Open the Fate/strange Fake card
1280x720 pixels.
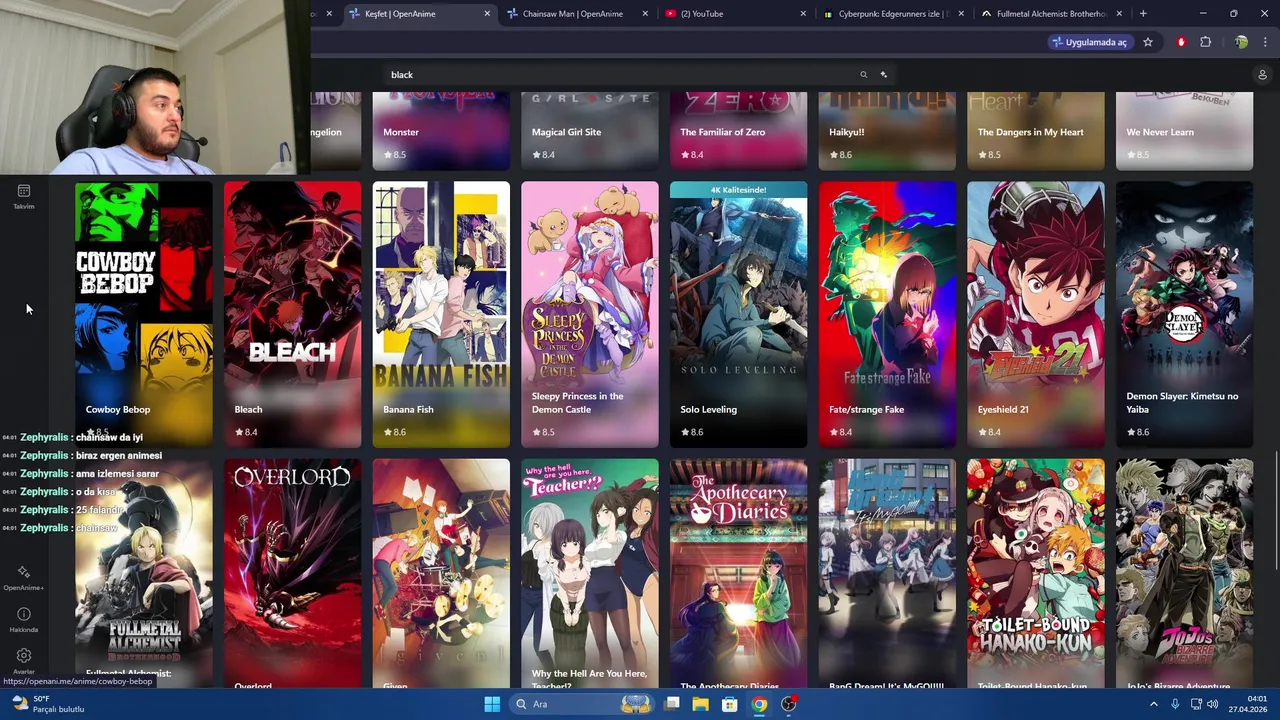[x=887, y=314]
